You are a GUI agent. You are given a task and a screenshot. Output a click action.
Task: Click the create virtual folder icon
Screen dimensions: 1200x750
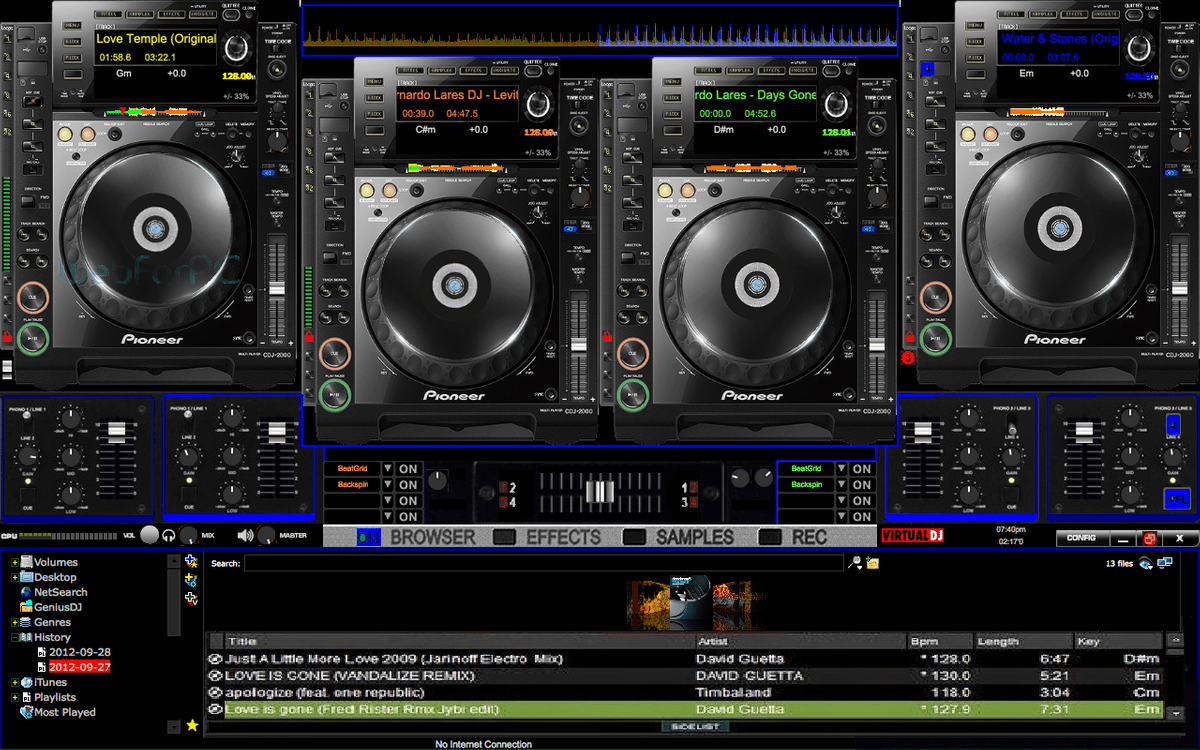click(190, 579)
